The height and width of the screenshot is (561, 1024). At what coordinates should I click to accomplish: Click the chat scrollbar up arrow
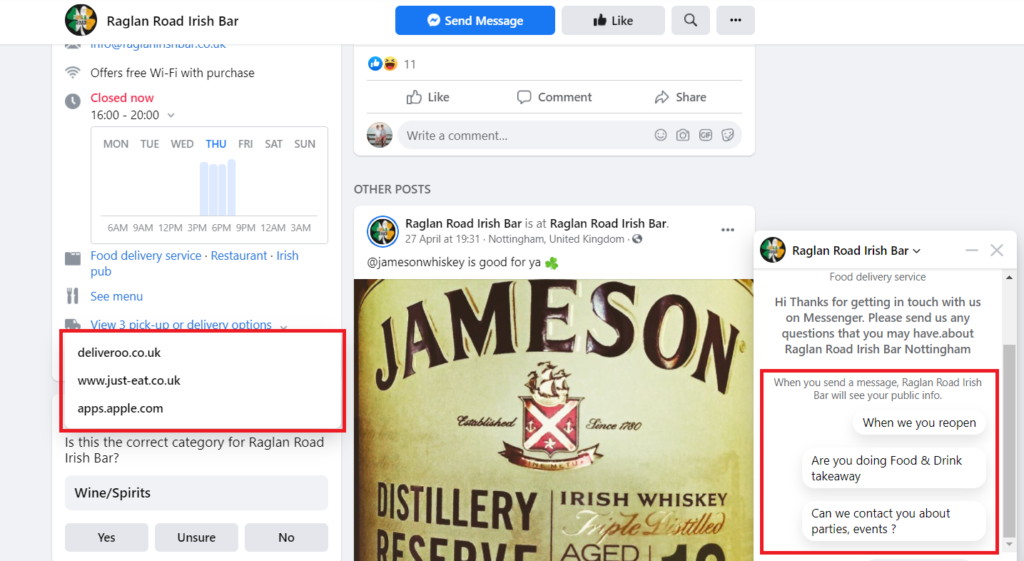point(1010,278)
